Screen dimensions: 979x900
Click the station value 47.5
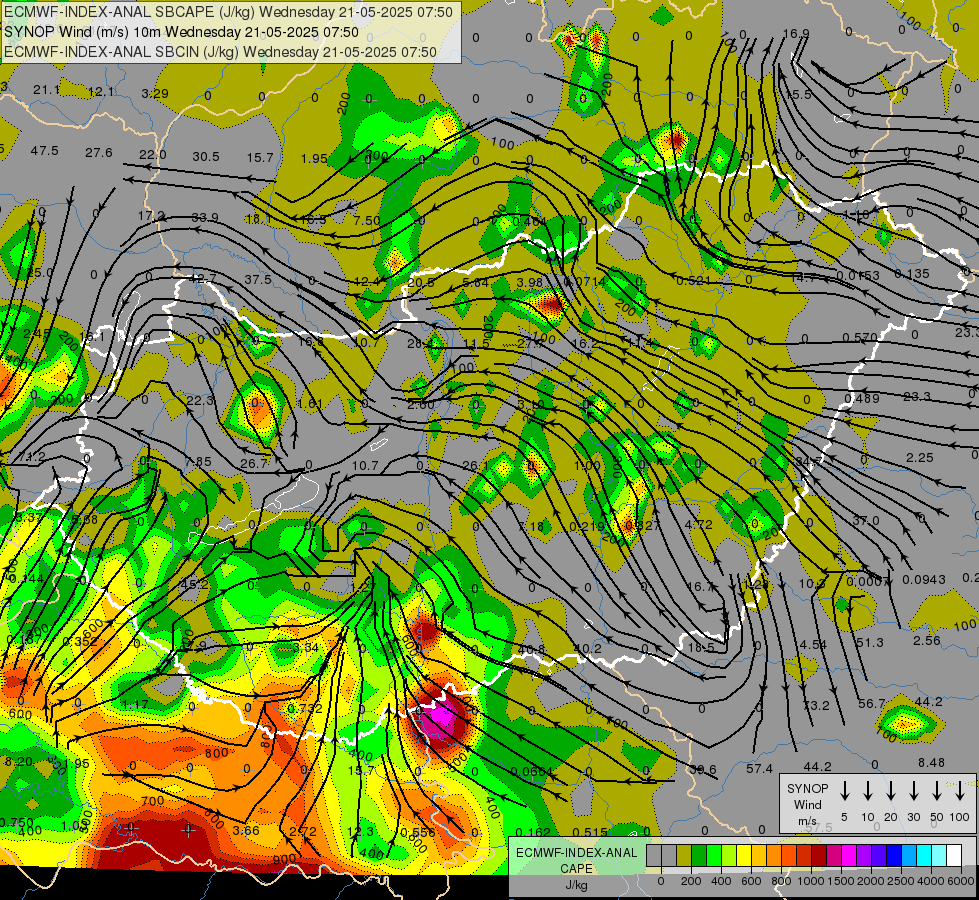(44, 151)
